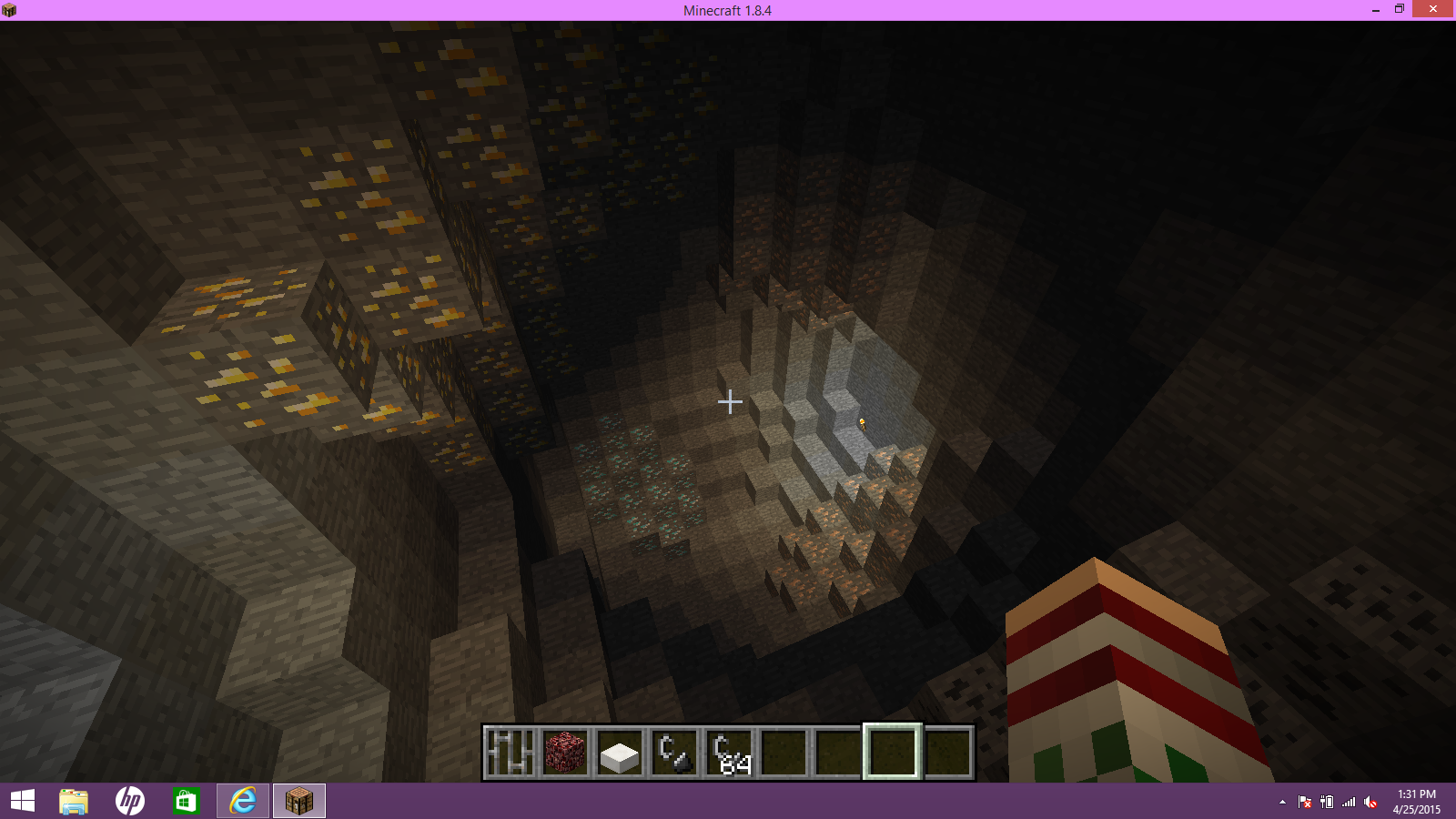Select the iron bars hotbar slot
Screen dimensions: 1456x819
(510, 753)
